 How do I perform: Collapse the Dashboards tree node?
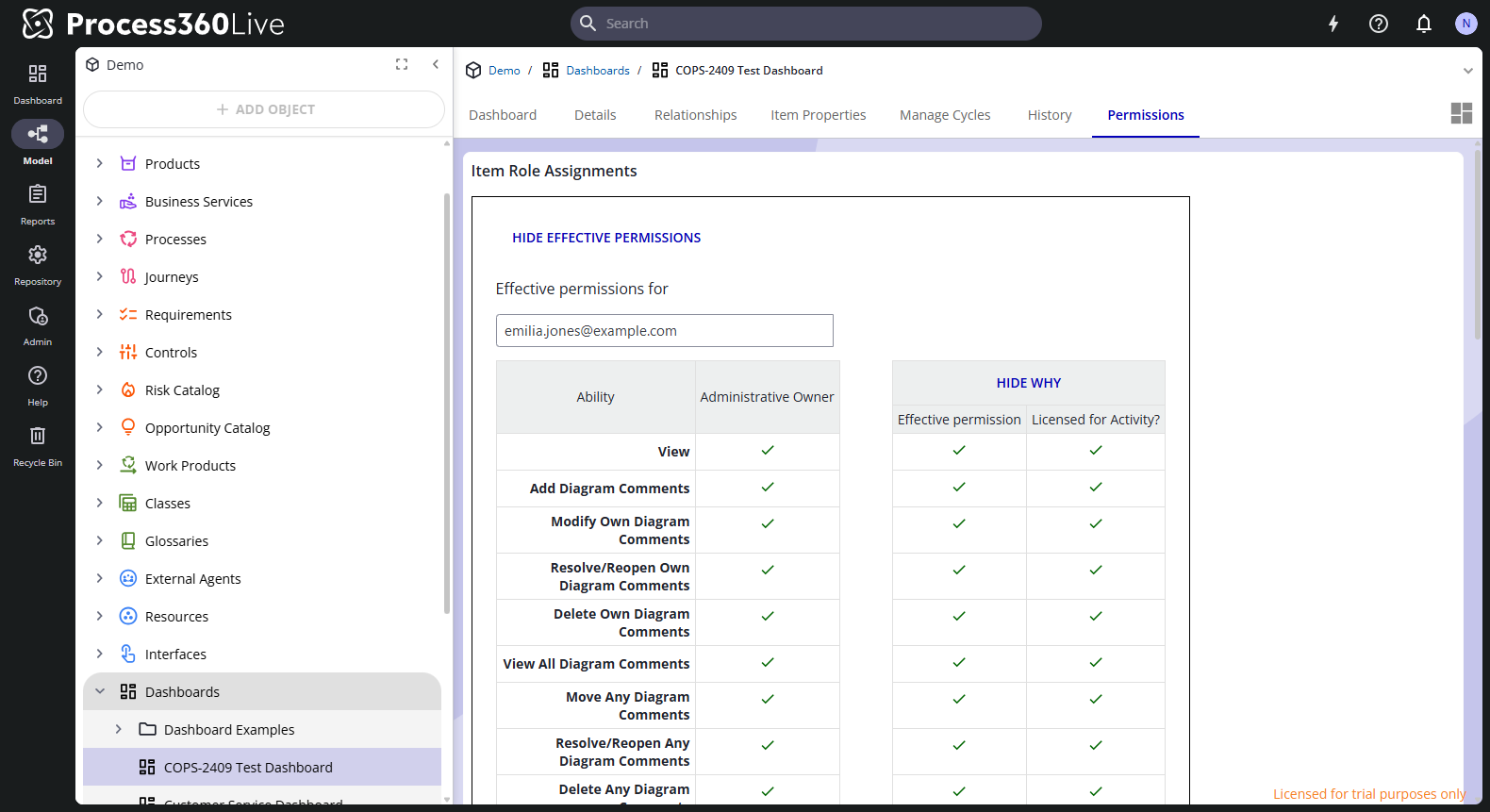(x=100, y=691)
